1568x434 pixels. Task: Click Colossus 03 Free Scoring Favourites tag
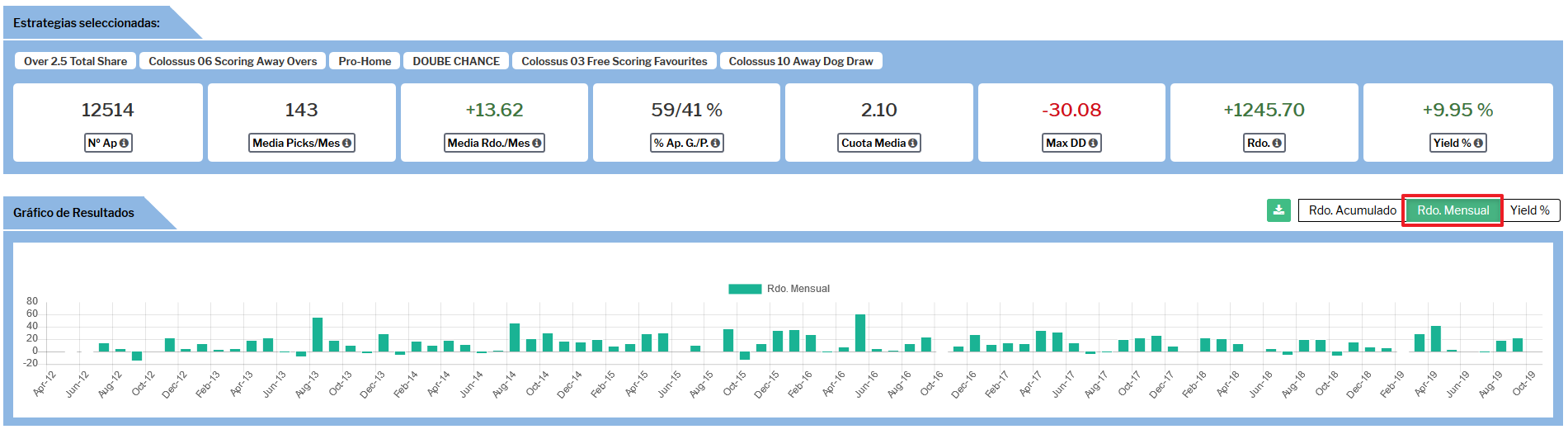(x=614, y=61)
